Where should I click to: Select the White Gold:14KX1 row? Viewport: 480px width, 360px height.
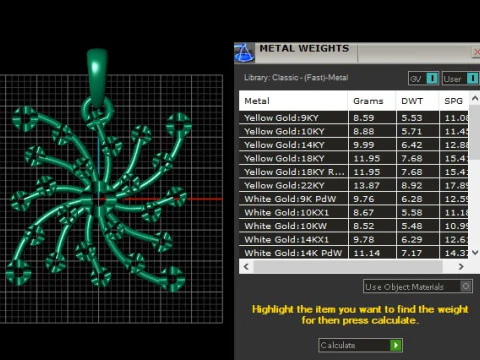[354, 239]
